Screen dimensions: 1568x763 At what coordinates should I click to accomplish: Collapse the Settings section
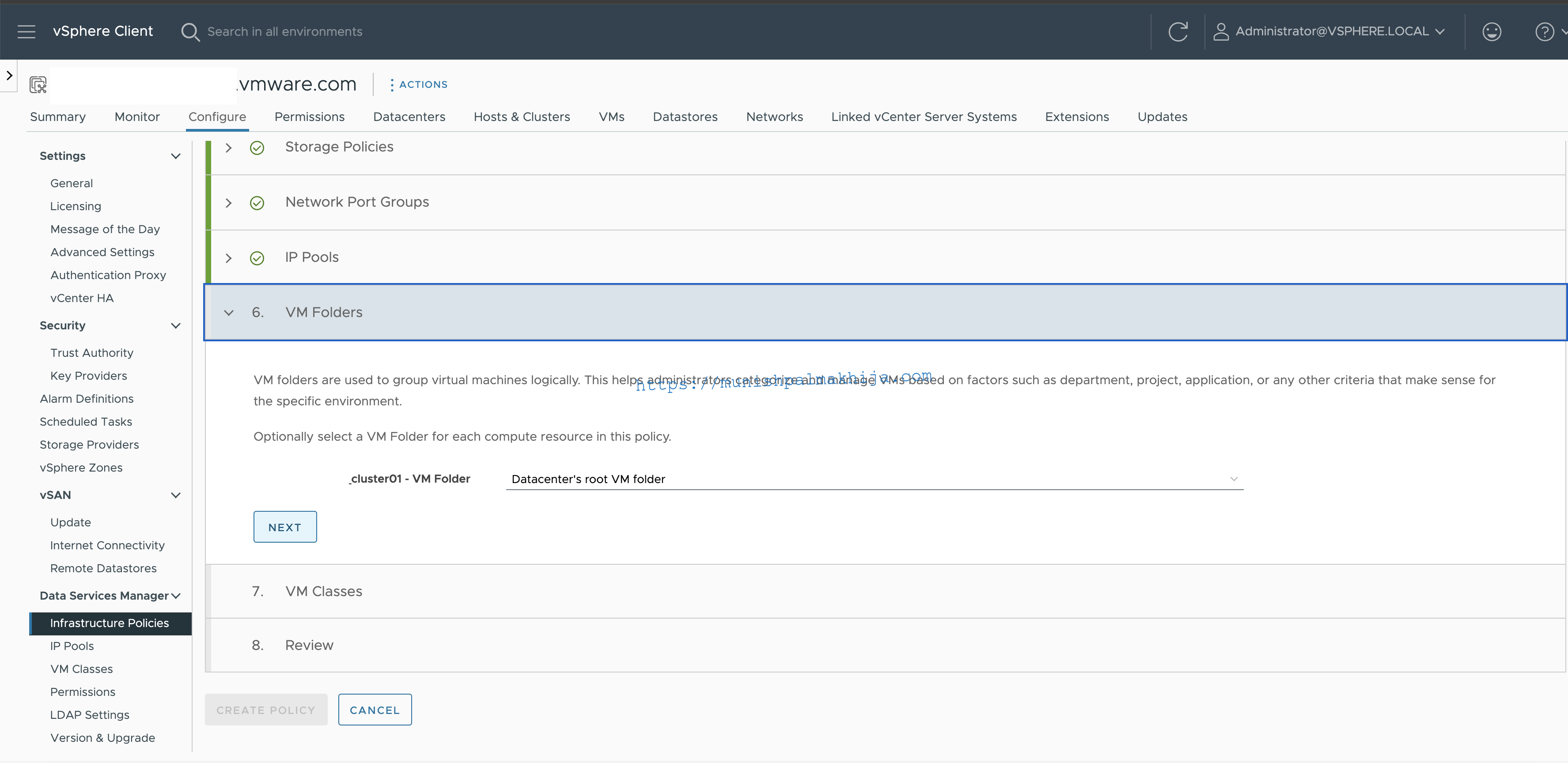pyautogui.click(x=176, y=156)
